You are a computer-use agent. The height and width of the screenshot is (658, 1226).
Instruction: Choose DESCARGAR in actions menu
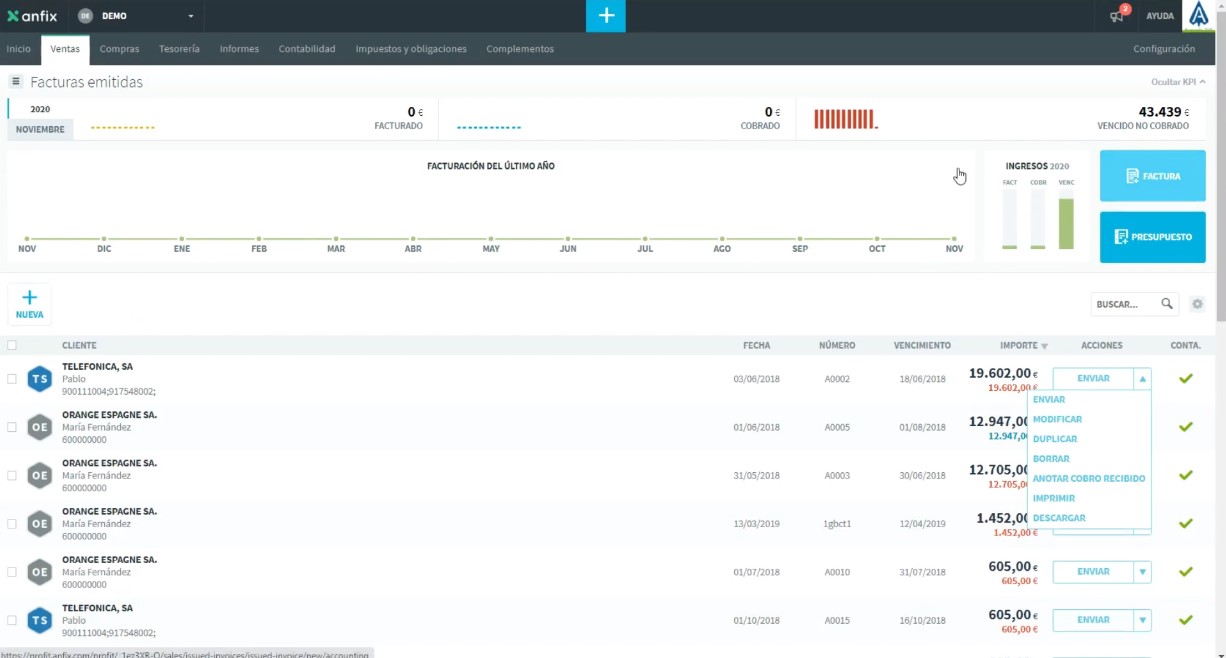[x=1059, y=518]
